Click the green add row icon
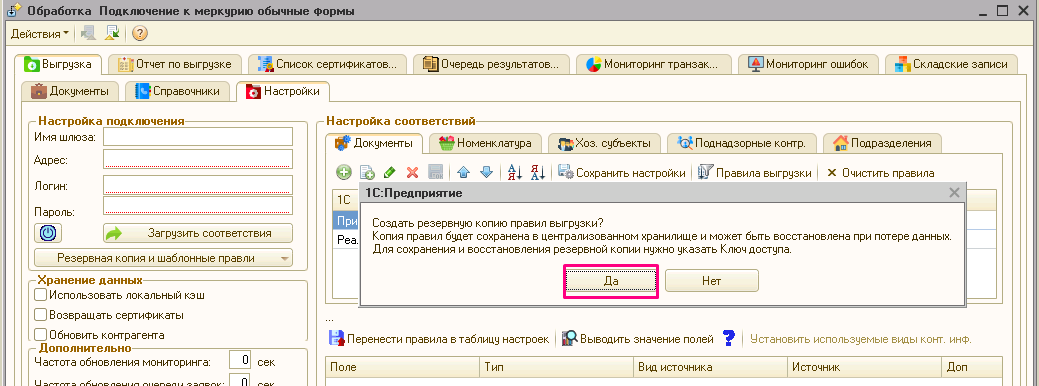Screen dimensions: 1039x386 344,173
